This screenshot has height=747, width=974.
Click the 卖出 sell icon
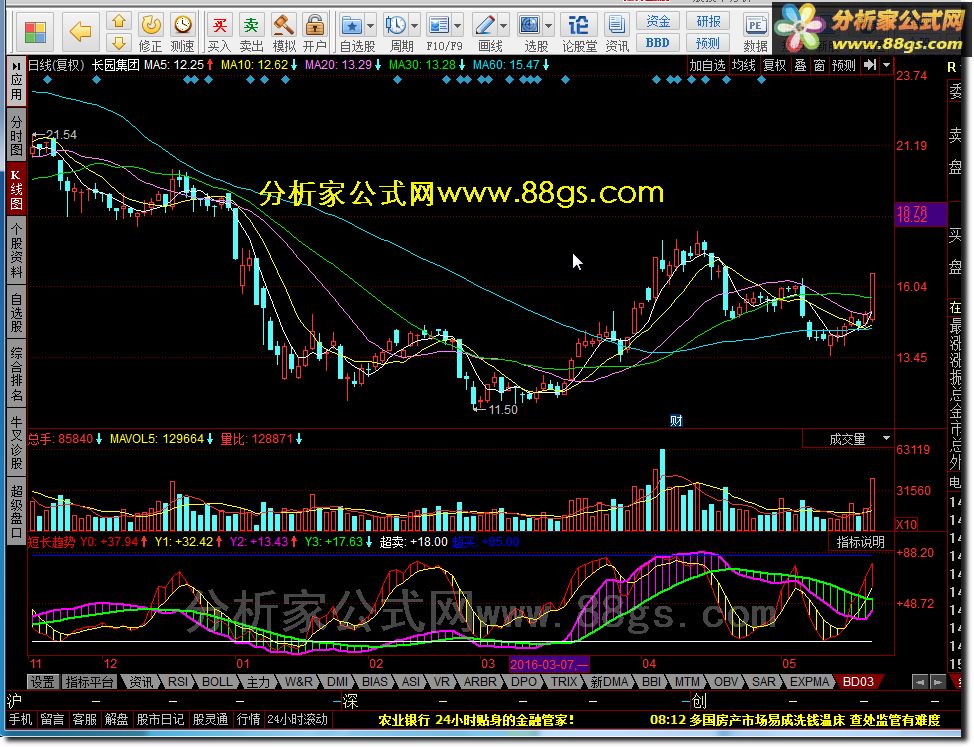[x=251, y=31]
